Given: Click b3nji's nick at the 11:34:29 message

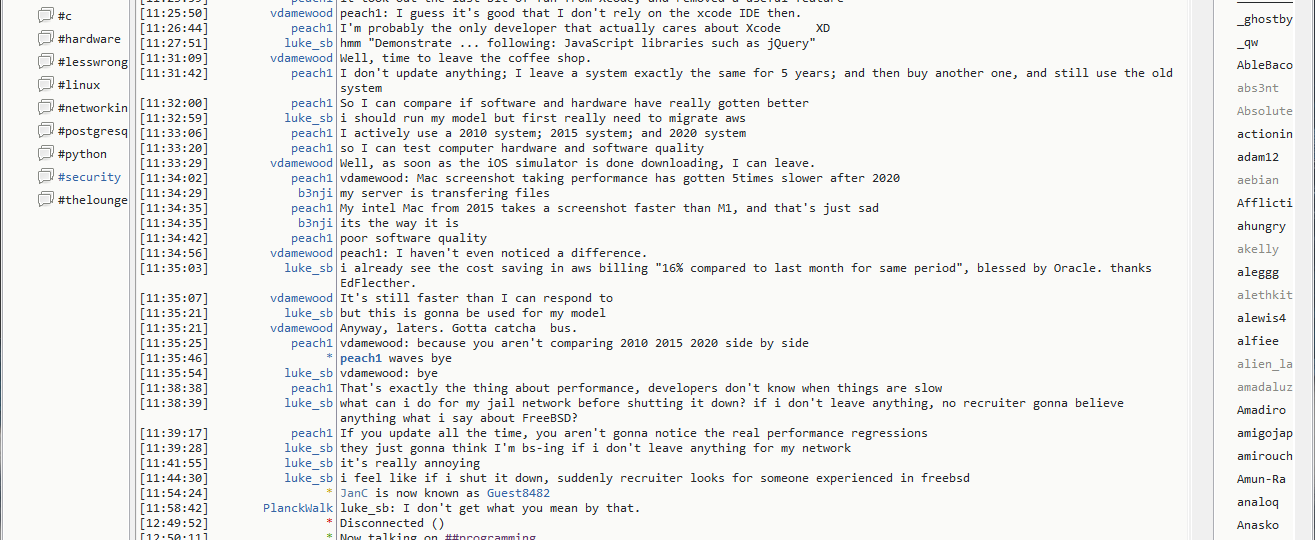Looking at the screenshot, I should coord(314,193).
